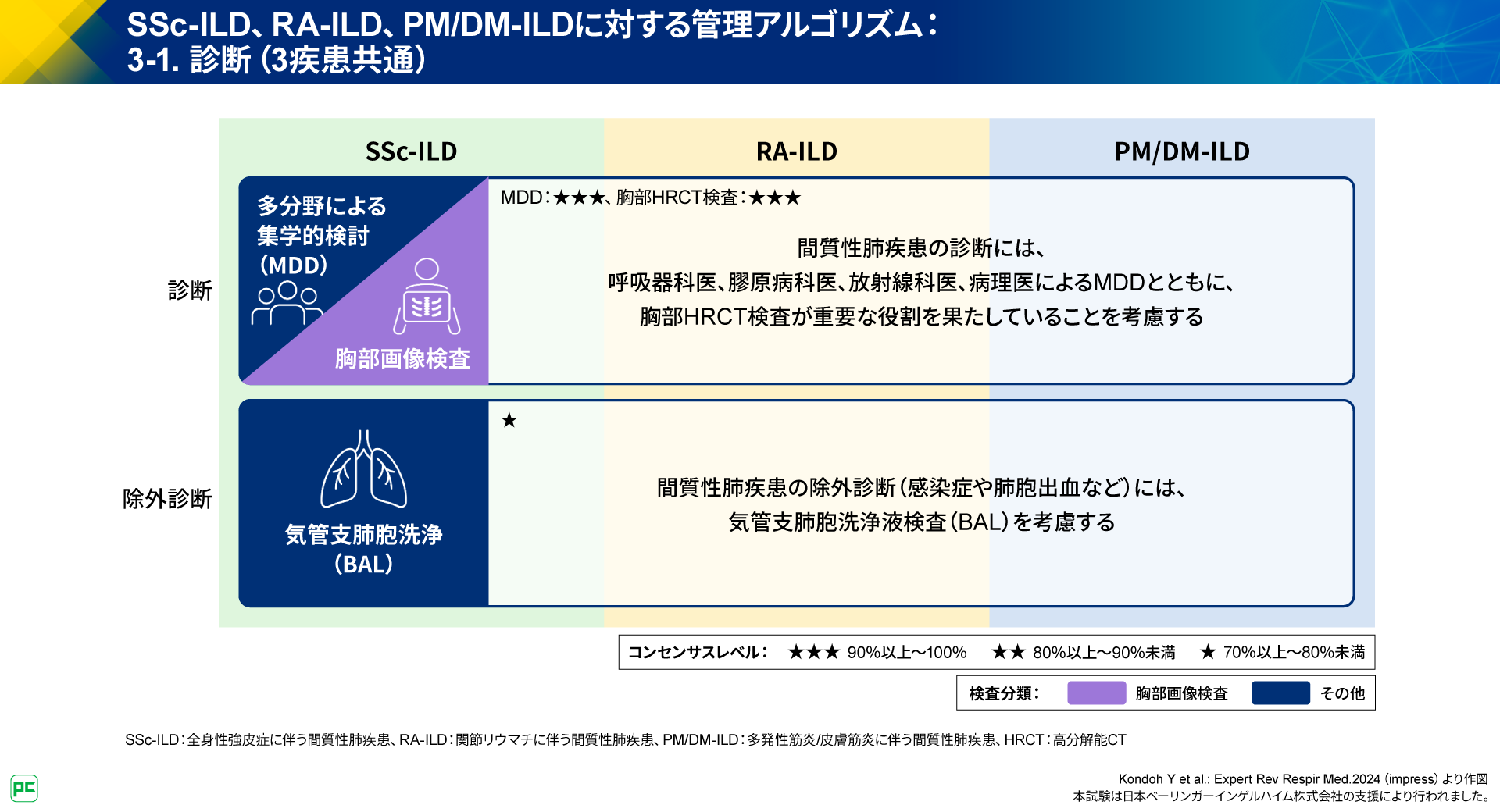Select the PM/DM-ILD column header

pos(1181,151)
